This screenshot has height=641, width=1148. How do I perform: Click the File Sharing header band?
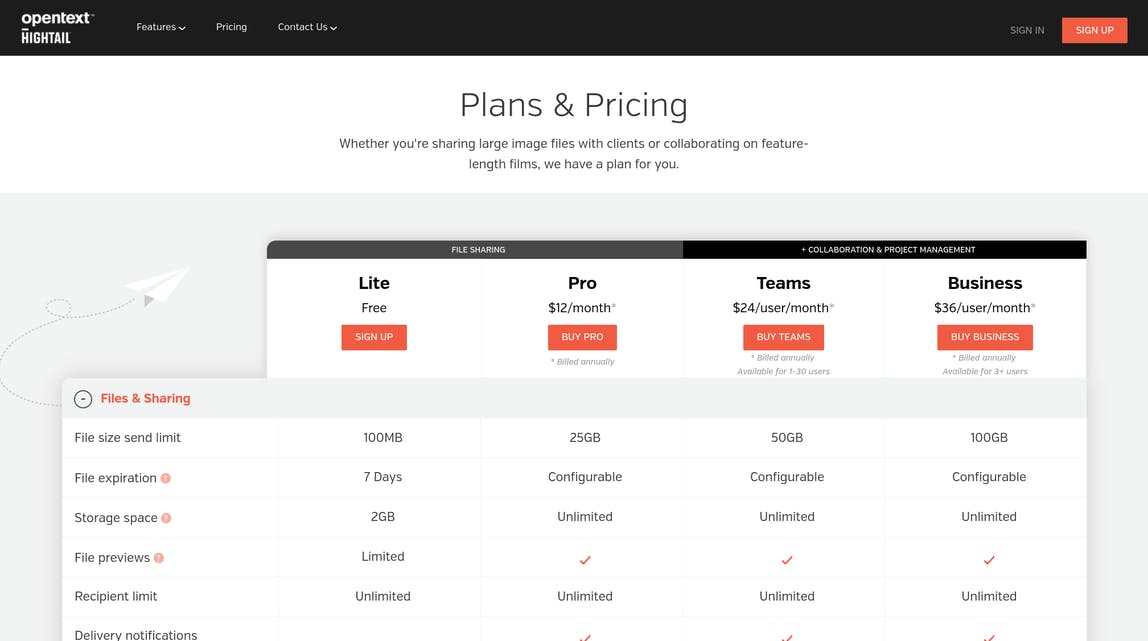point(478,249)
